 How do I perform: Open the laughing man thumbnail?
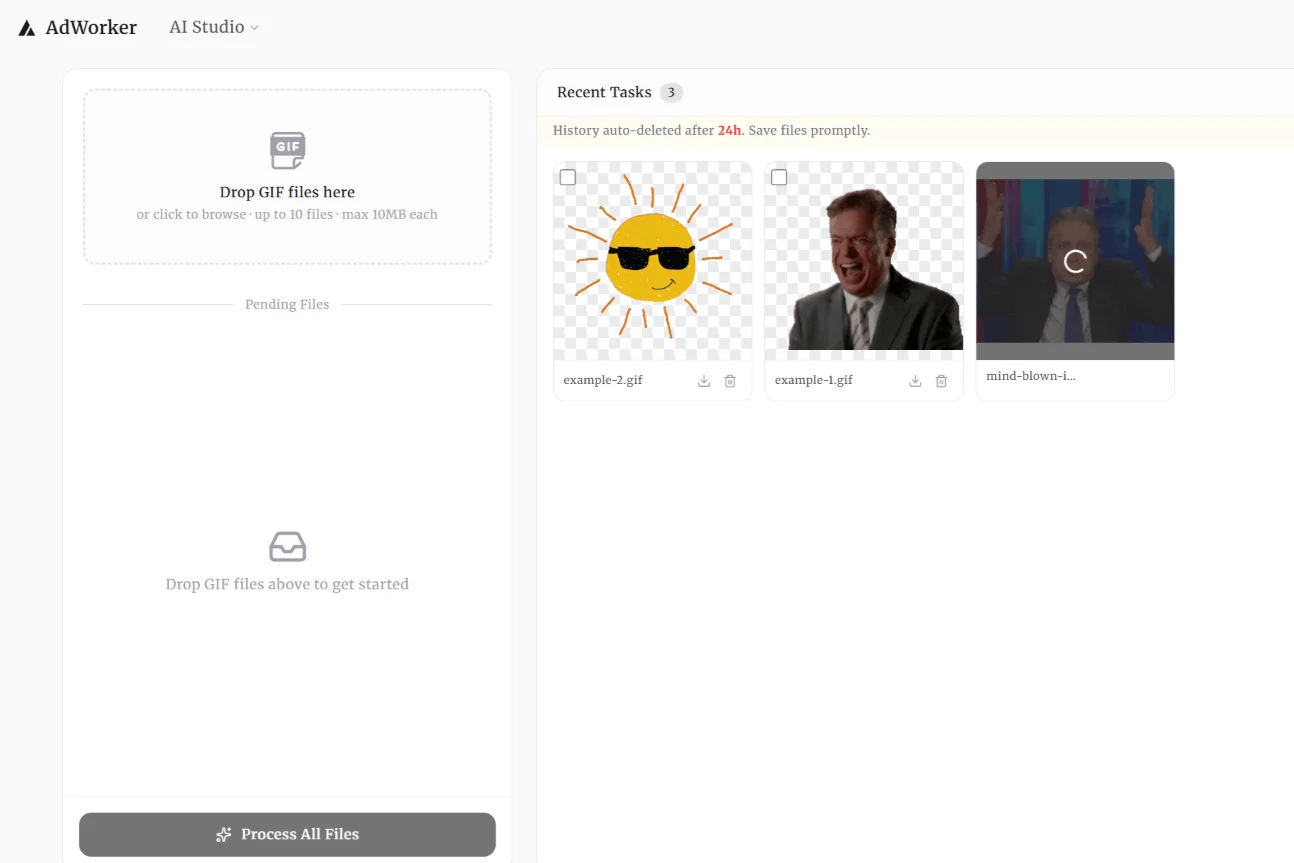864,261
